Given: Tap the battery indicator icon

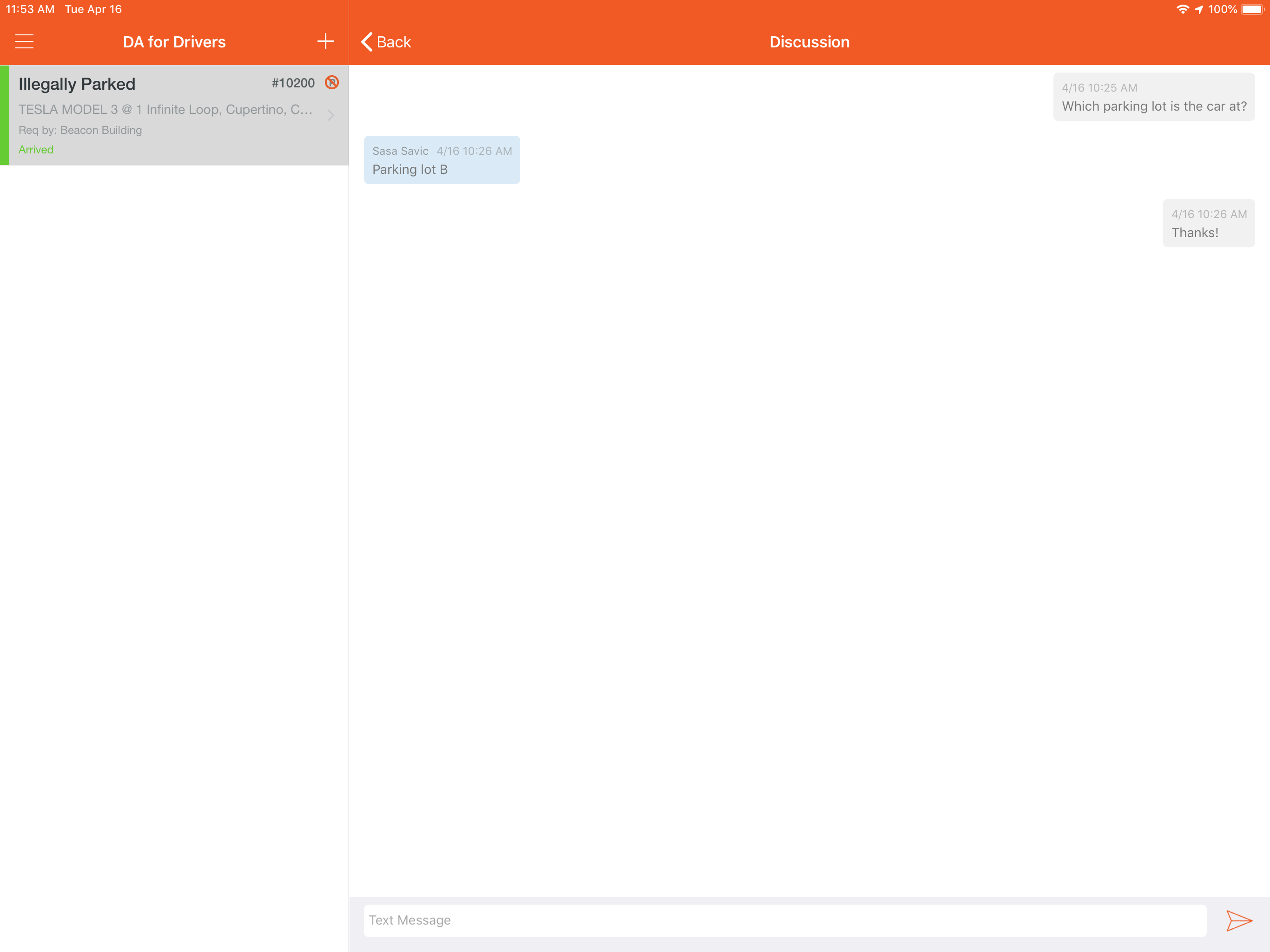Looking at the screenshot, I should 1252,9.
